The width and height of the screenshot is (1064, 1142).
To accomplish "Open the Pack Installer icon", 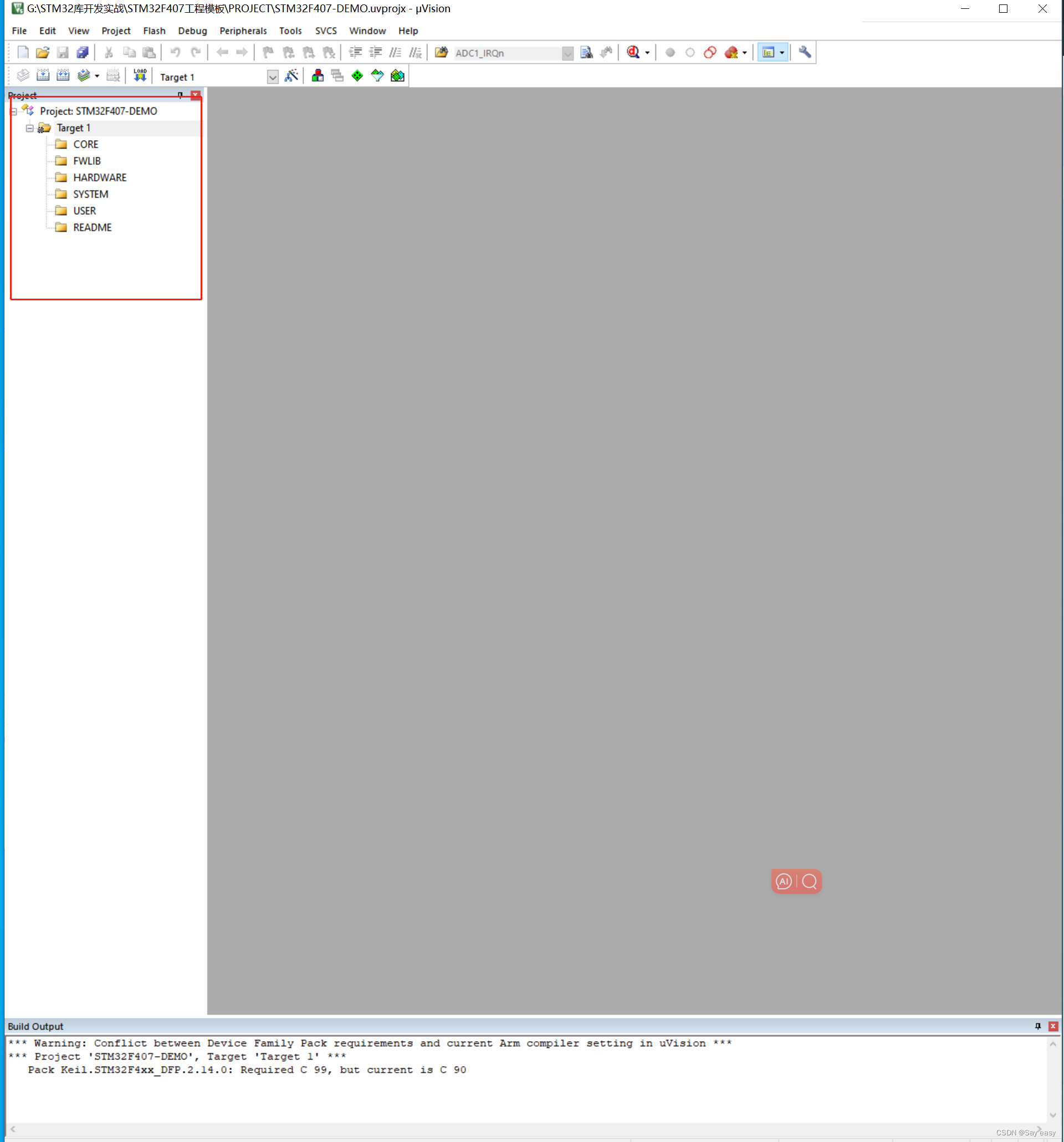I will coord(397,76).
